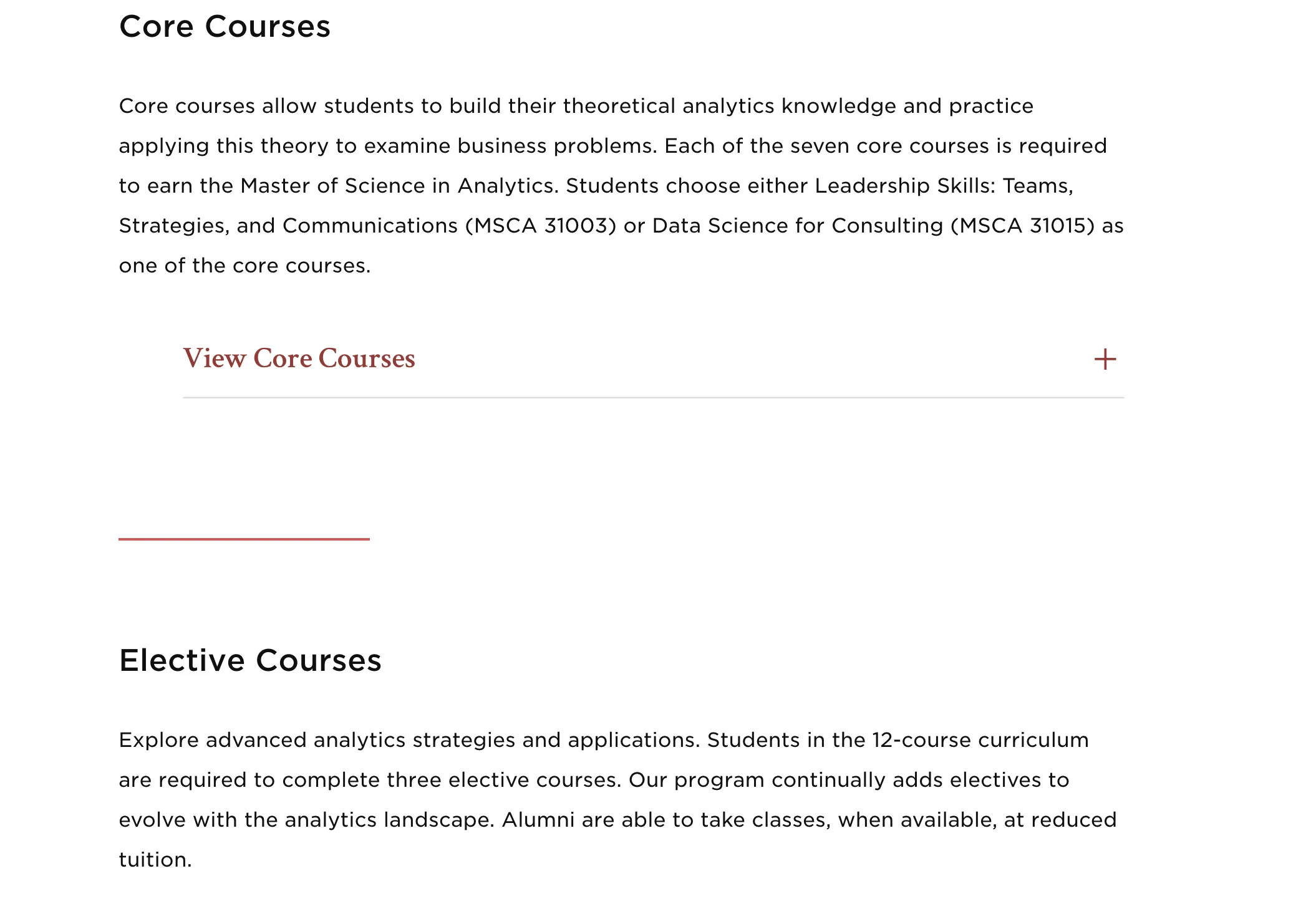The height and width of the screenshot is (914, 1316).
Task: Click the Core Courses heading
Action: coord(225,27)
